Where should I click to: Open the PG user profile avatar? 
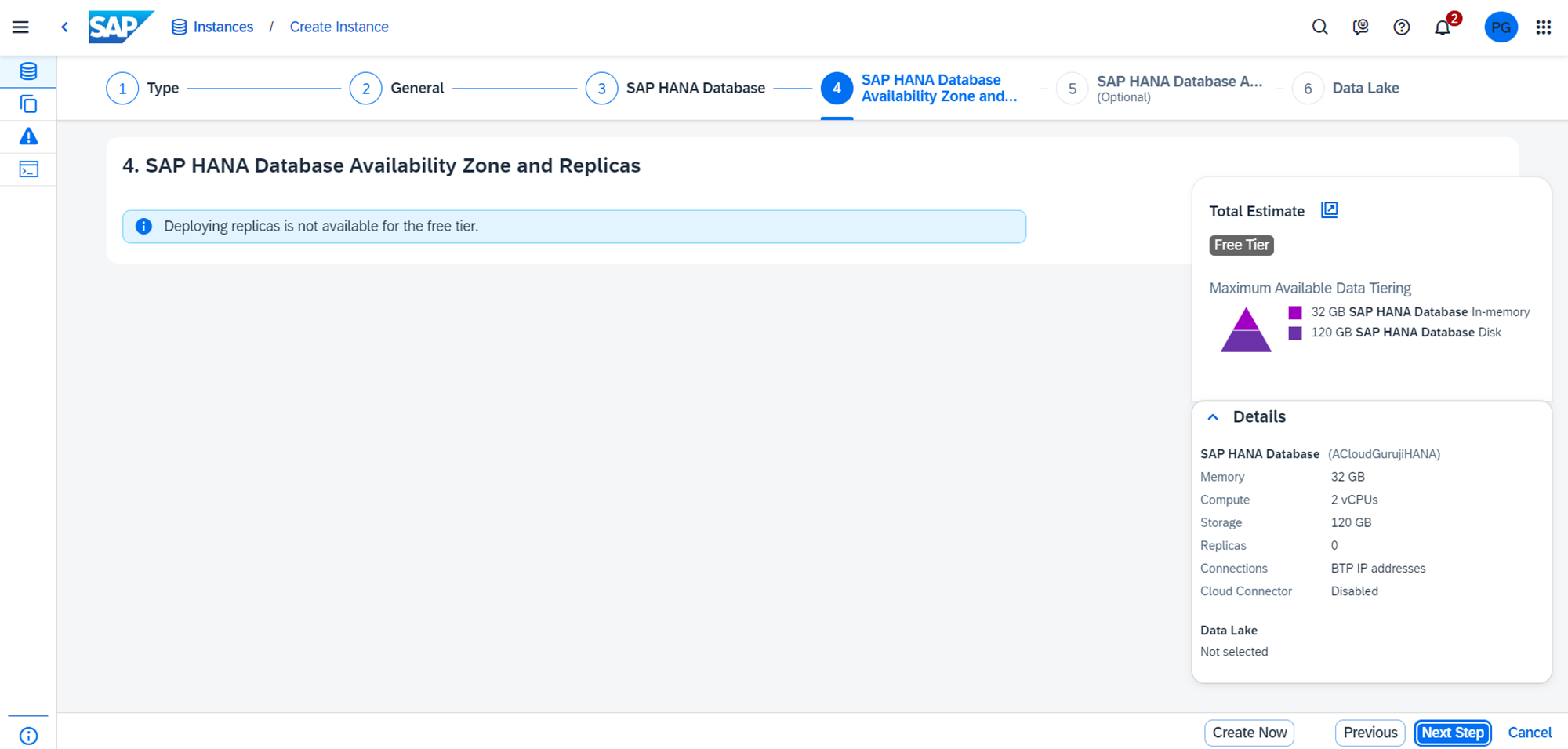tap(1501, 27)
